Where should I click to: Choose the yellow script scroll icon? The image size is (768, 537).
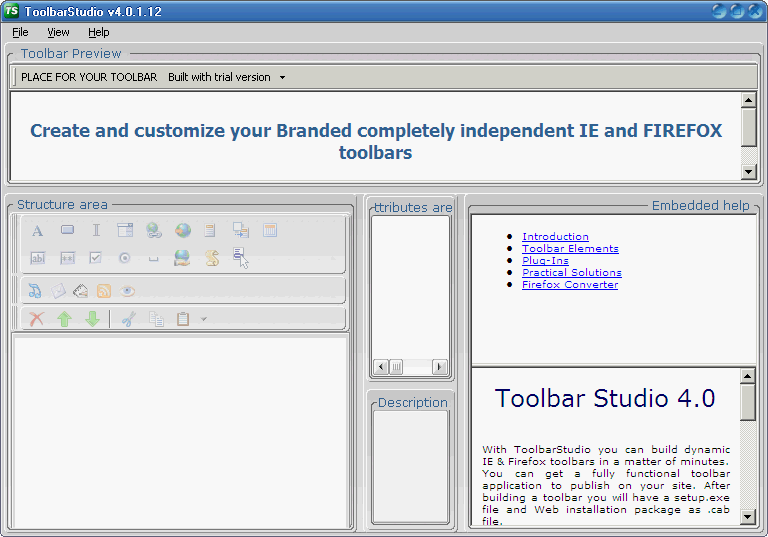tap(212, 258)
